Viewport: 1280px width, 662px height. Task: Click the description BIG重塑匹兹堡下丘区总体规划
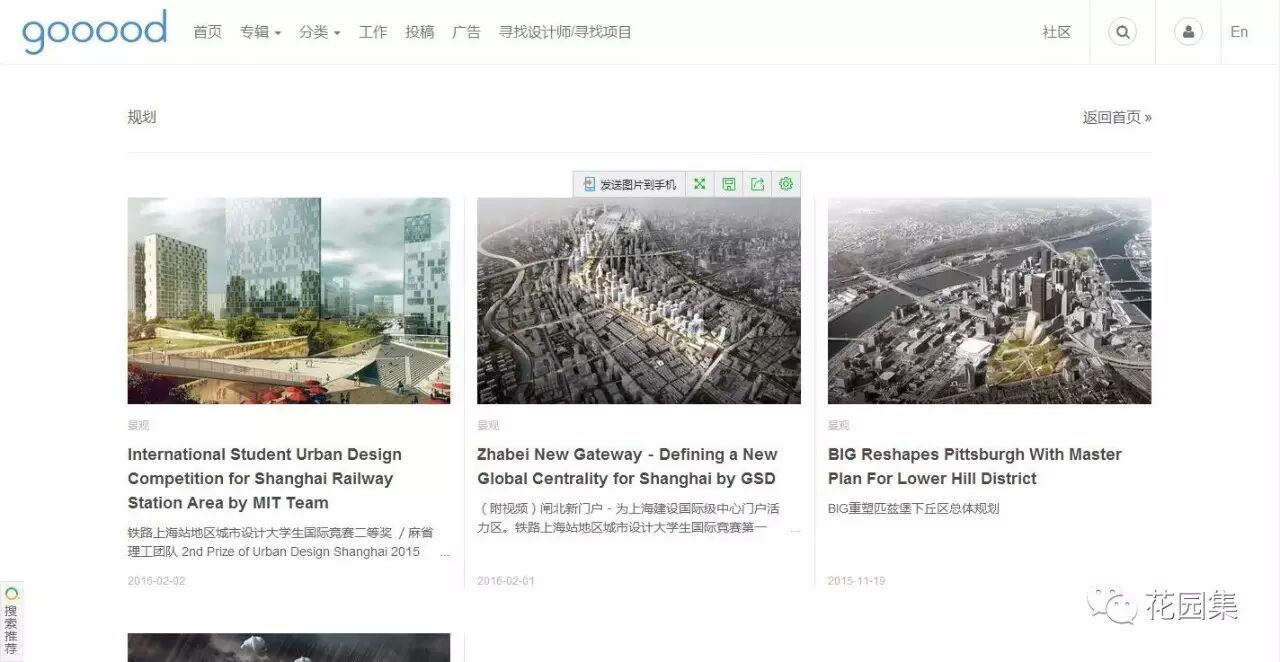[x=914, y=508]
